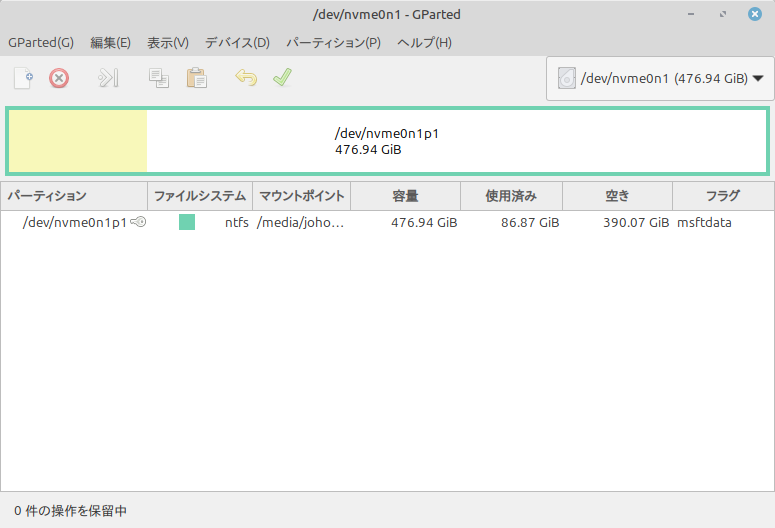Click the green ntfs color swatch
The width and height of the screenshot is (775, 528).
click(187, 222)
